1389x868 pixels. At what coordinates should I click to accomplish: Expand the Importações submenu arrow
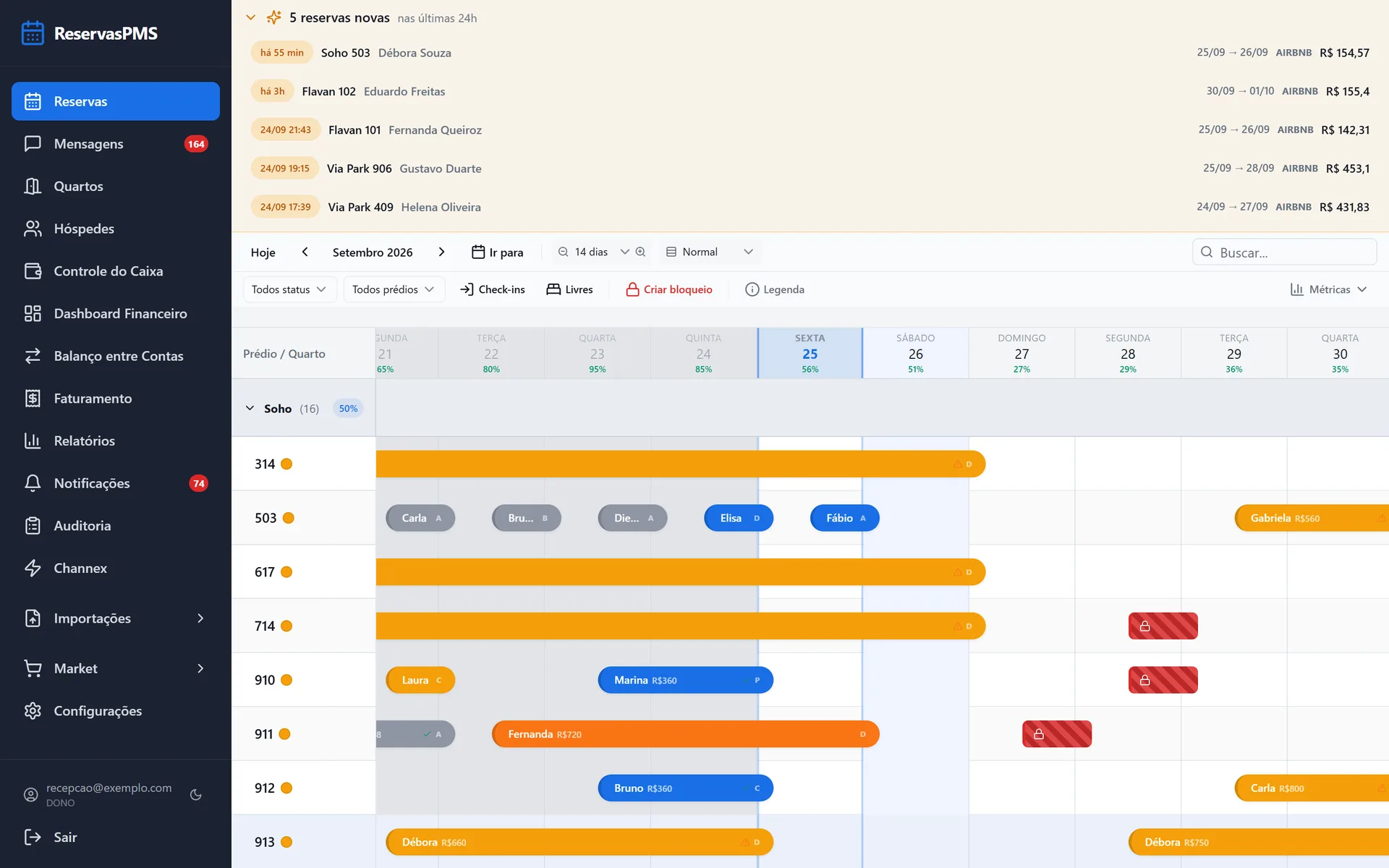pyautogui.click(x=200, y=618)
